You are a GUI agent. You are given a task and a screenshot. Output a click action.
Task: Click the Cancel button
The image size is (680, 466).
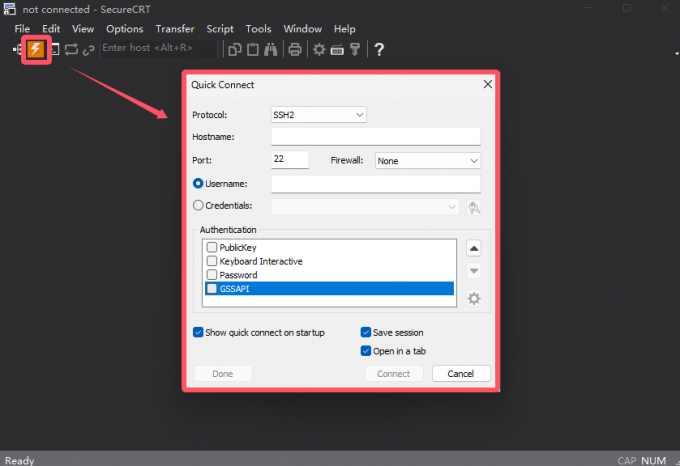click(461, 374)
